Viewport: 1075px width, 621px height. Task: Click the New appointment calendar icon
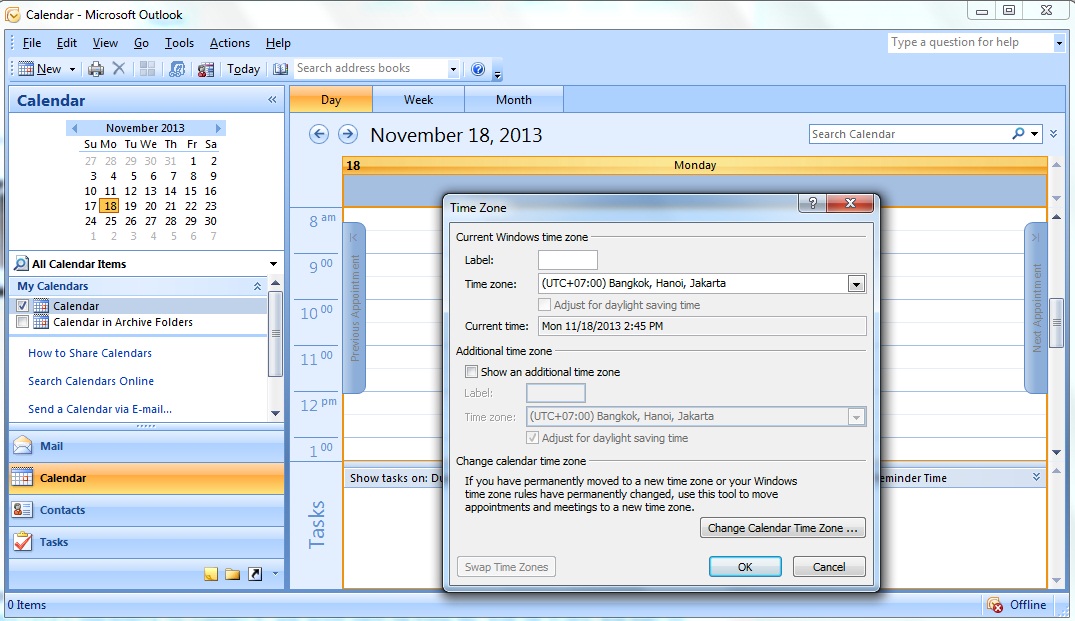pos(25,69)
